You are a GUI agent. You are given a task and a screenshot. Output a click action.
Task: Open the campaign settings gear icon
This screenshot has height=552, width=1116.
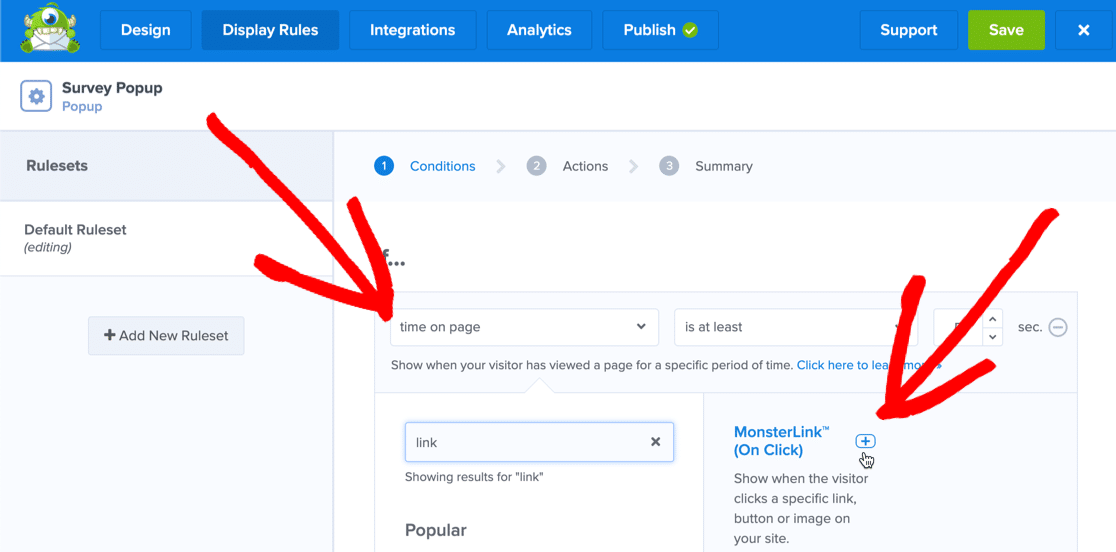click(x=36, y=96)
